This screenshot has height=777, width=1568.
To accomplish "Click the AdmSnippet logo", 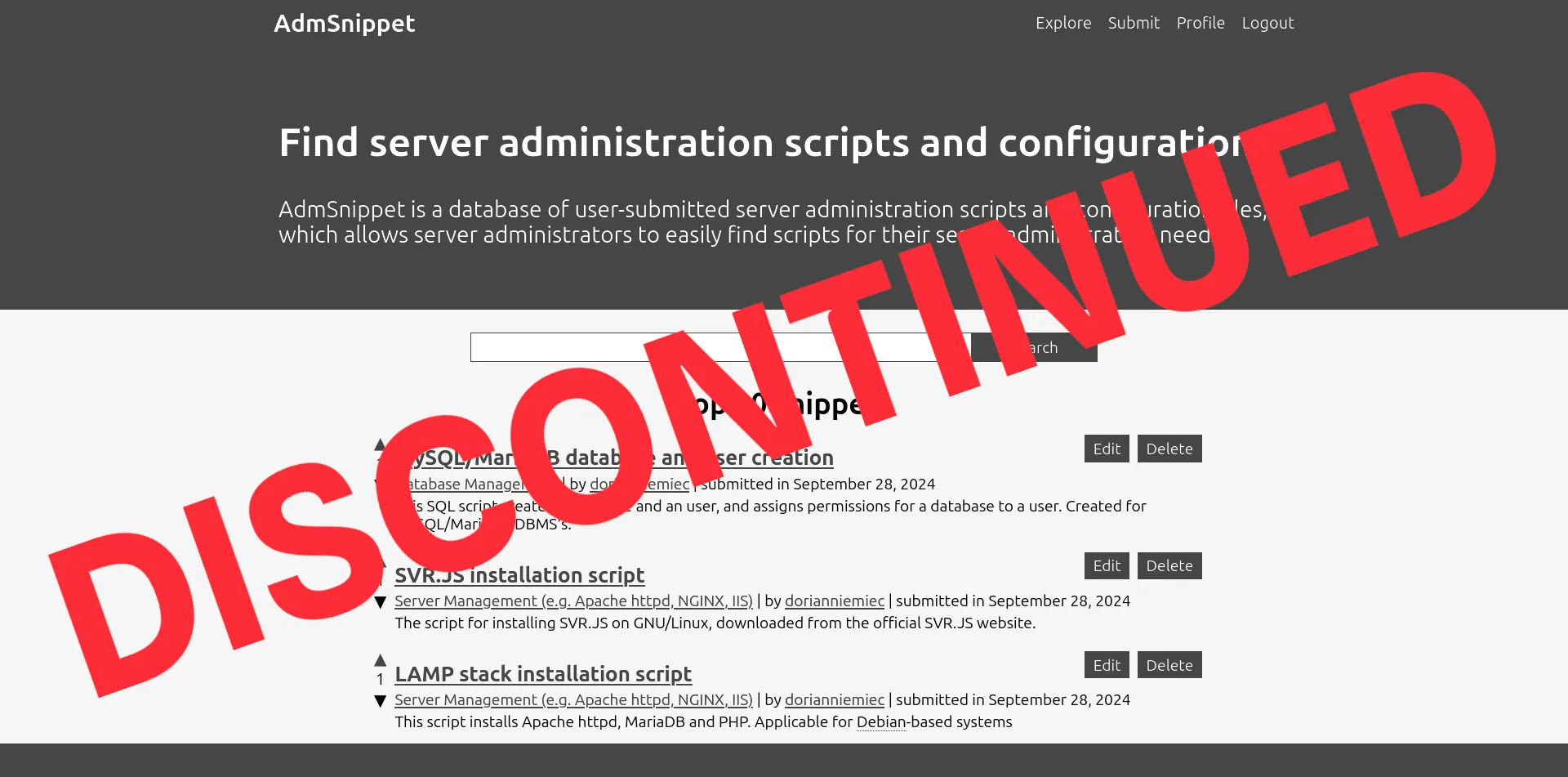I will 344,23.
